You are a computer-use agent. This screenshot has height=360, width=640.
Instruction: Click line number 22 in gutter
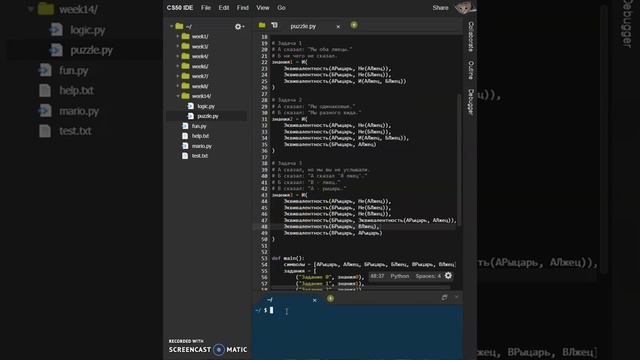pos(264,62)
